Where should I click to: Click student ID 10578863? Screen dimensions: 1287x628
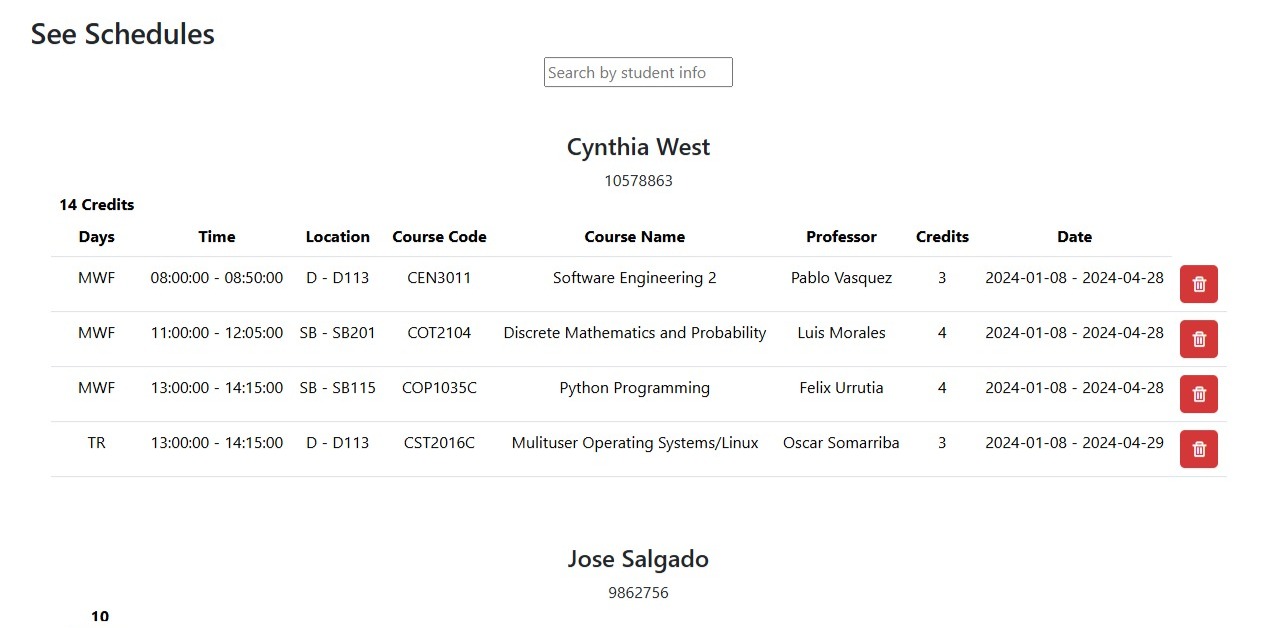pos(638,181)
